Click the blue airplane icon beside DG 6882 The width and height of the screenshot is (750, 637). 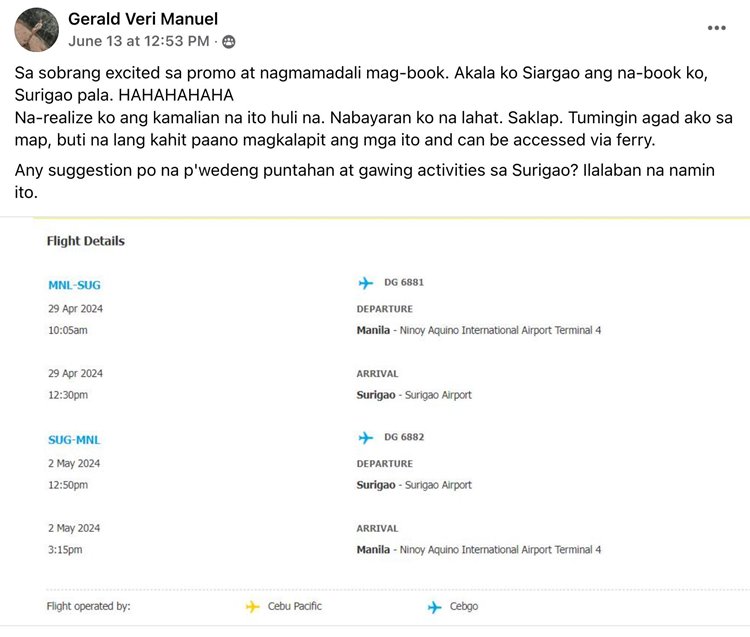366,438
